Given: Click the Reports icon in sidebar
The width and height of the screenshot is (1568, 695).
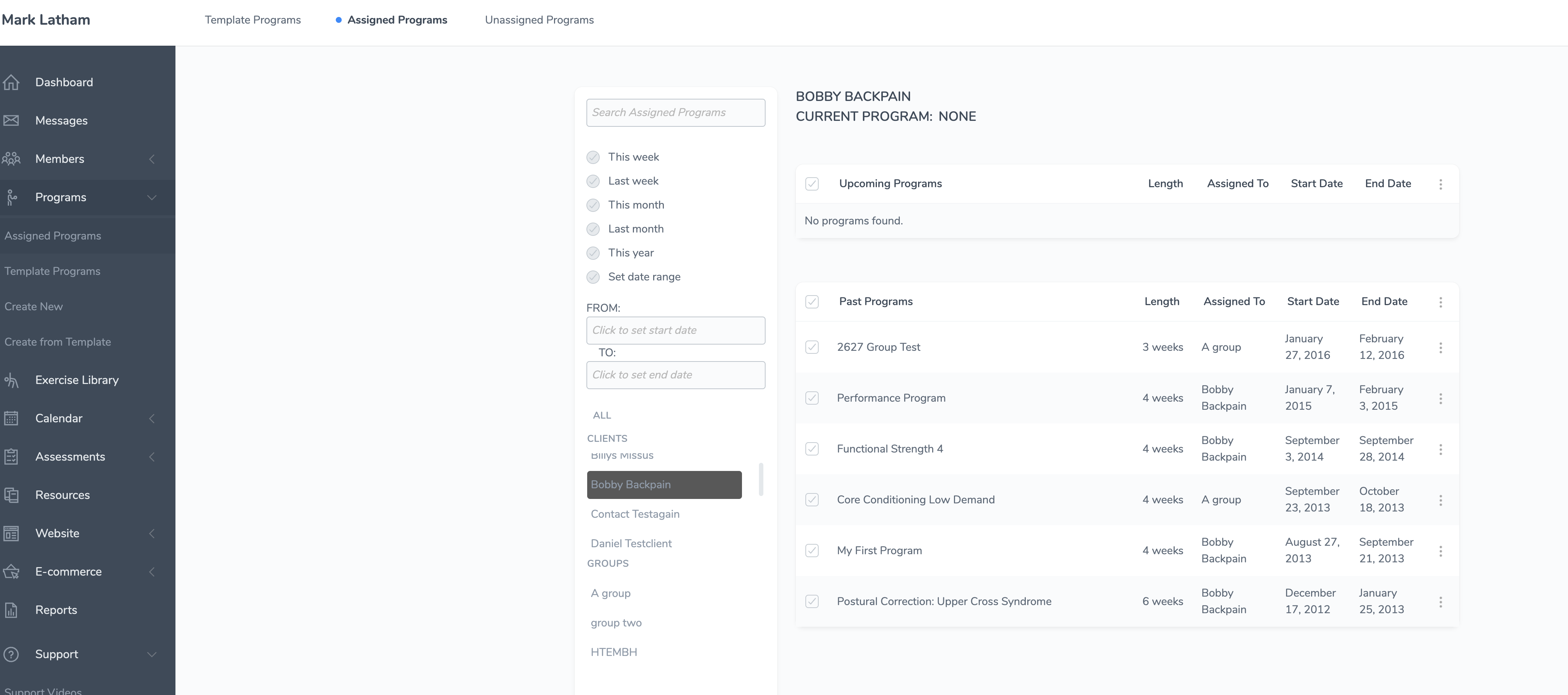Looking at the screenshot, I should 11,610.
